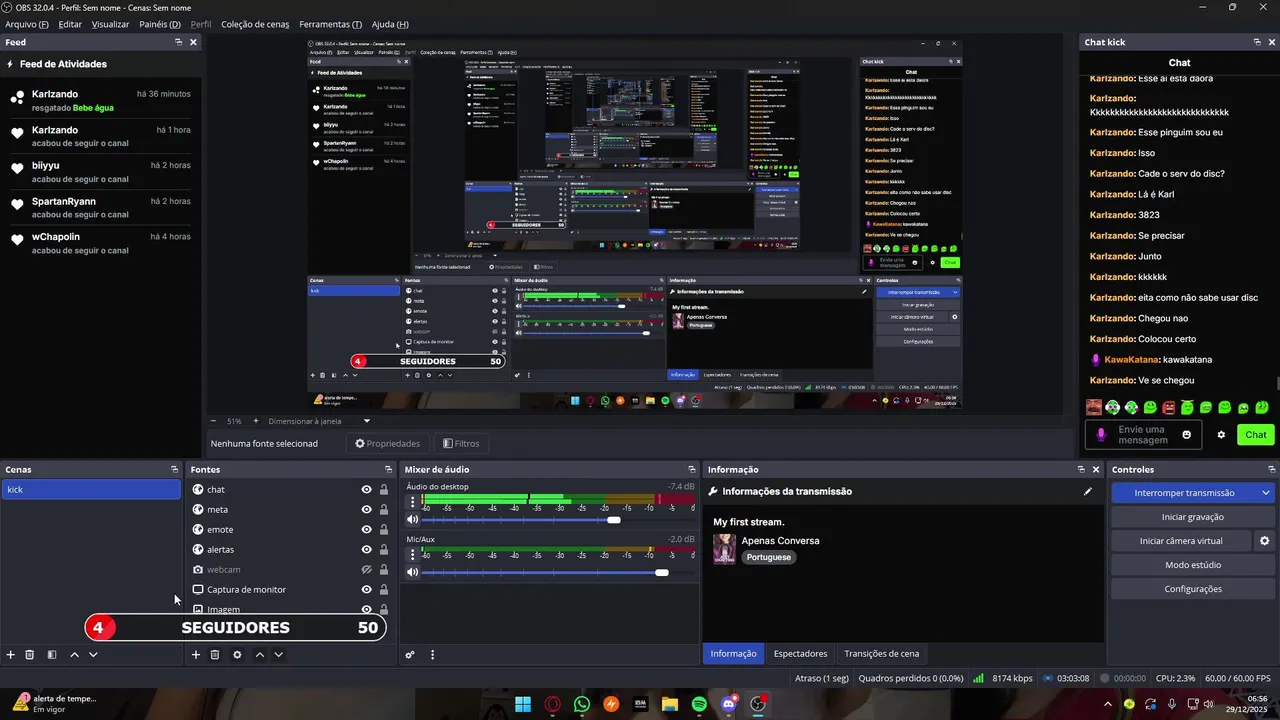Screen dimensions: 1280x720
Task: Open emoji picker in chat message box
Action: [1187, 435]
